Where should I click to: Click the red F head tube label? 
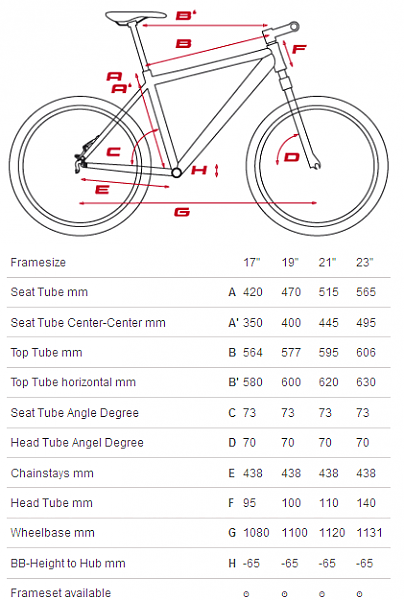click(299, 49)
